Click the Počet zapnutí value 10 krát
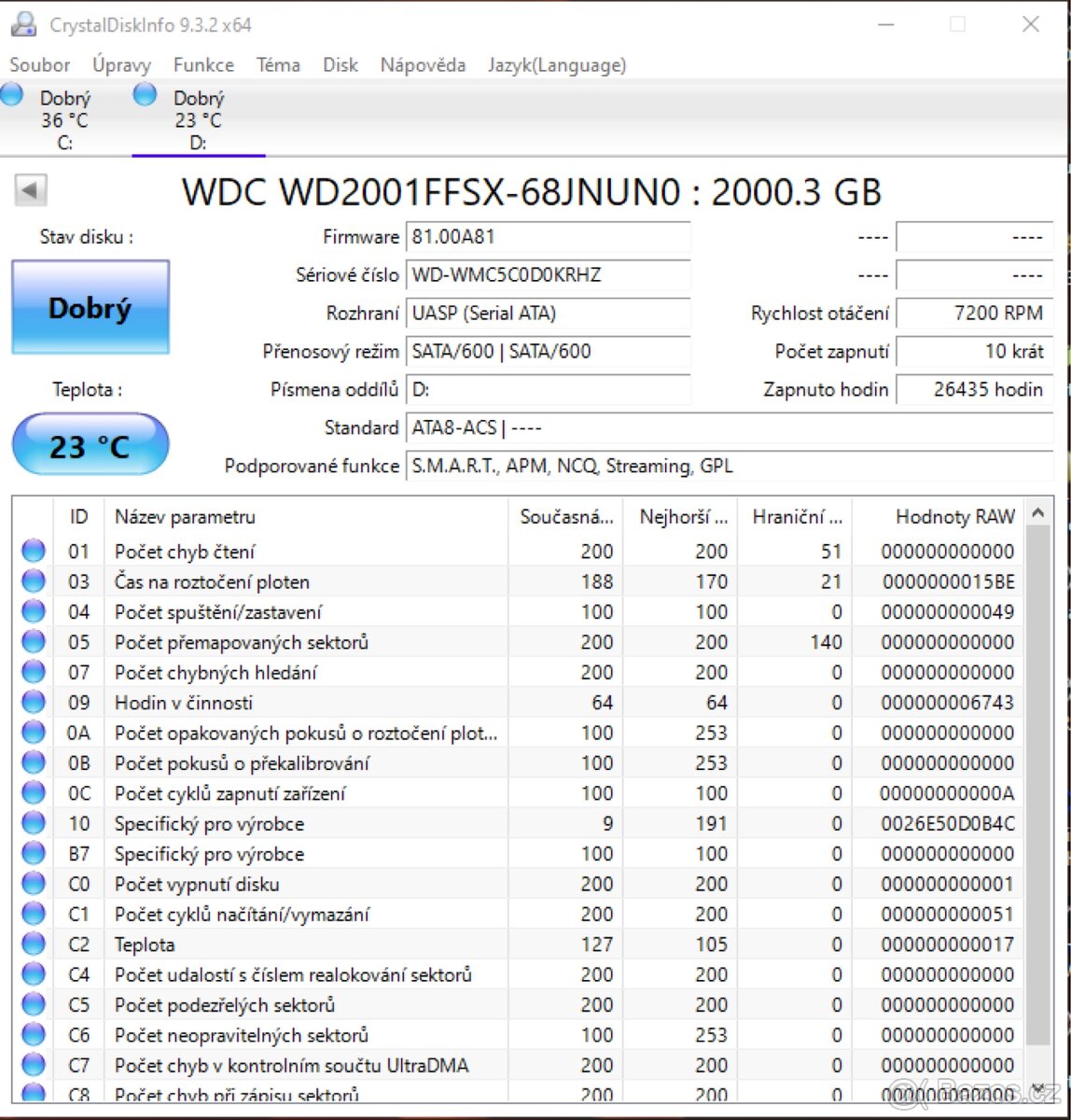The image size is (1071, 1120). tap(975, 352)
